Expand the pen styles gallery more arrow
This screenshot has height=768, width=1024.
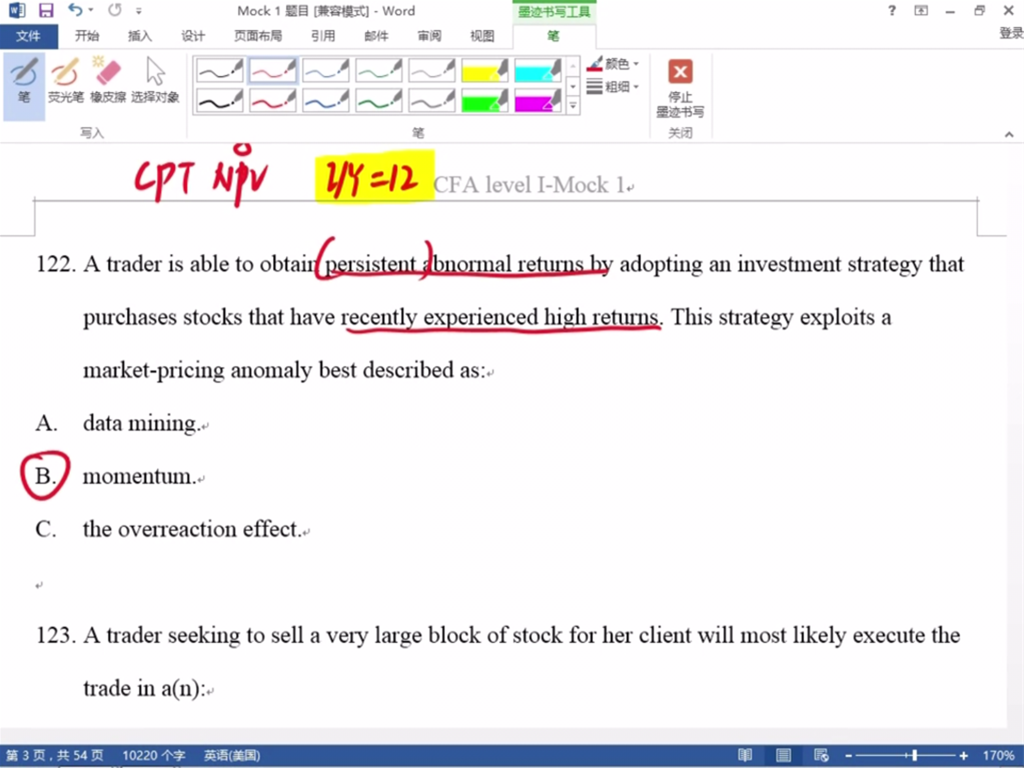[573, 105]
